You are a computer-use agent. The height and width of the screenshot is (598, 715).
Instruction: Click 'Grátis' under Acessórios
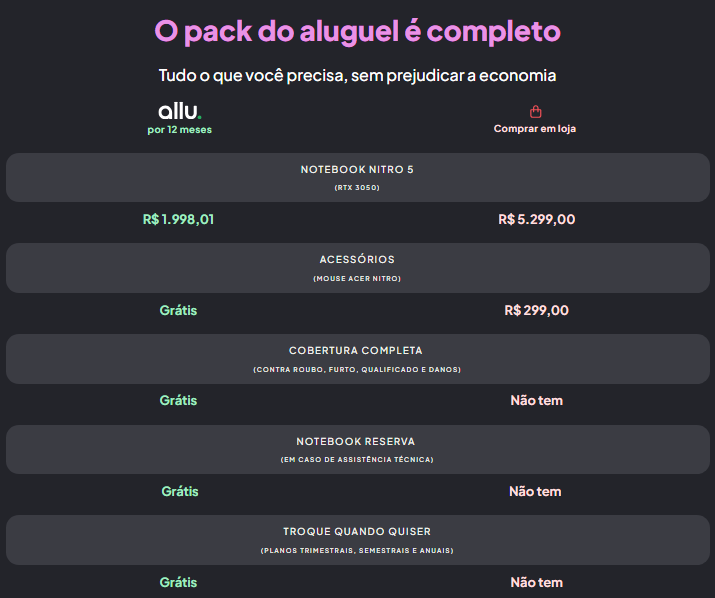point(179,310)
